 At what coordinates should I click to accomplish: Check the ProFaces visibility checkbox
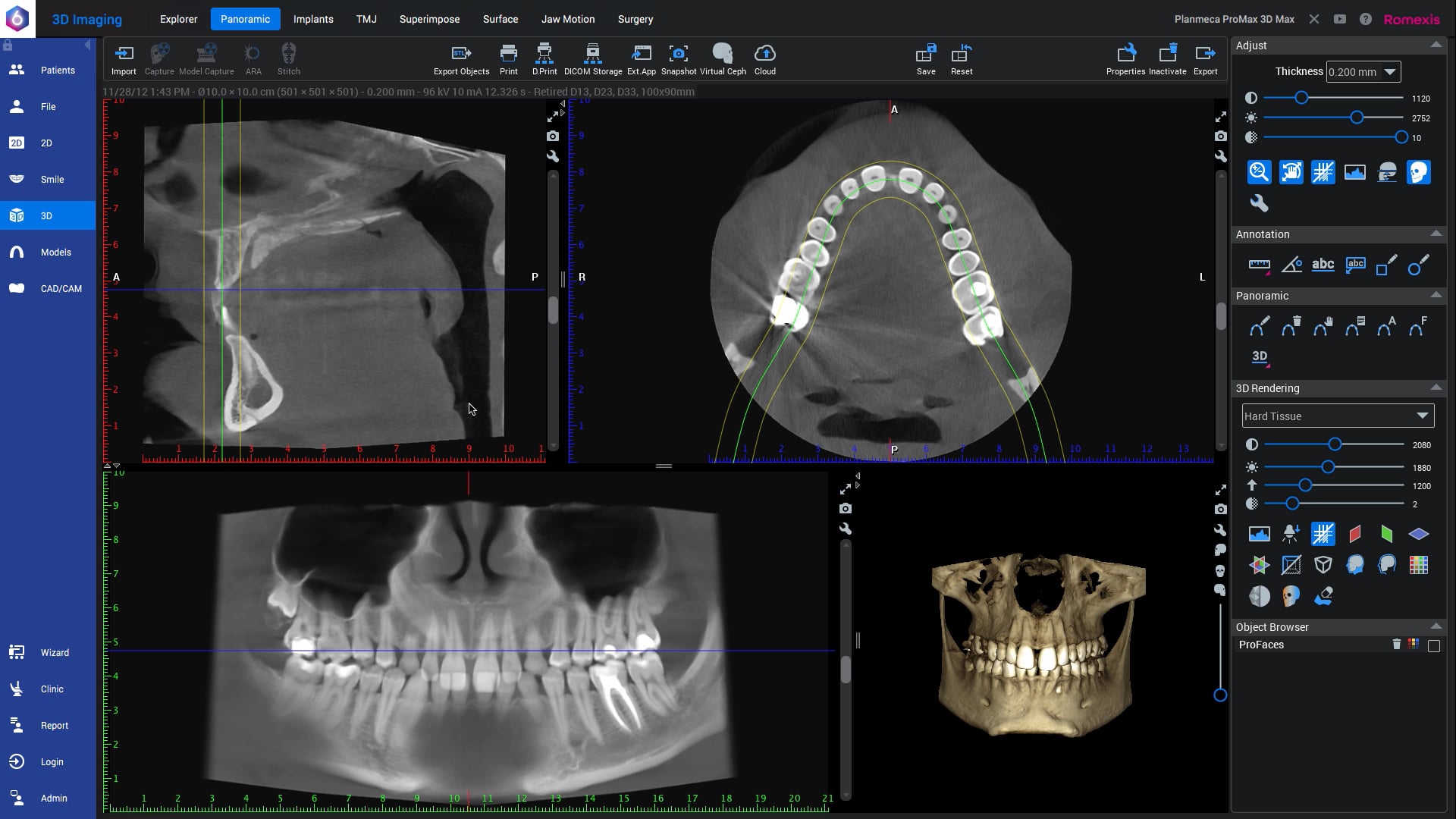click(1434, 645)
